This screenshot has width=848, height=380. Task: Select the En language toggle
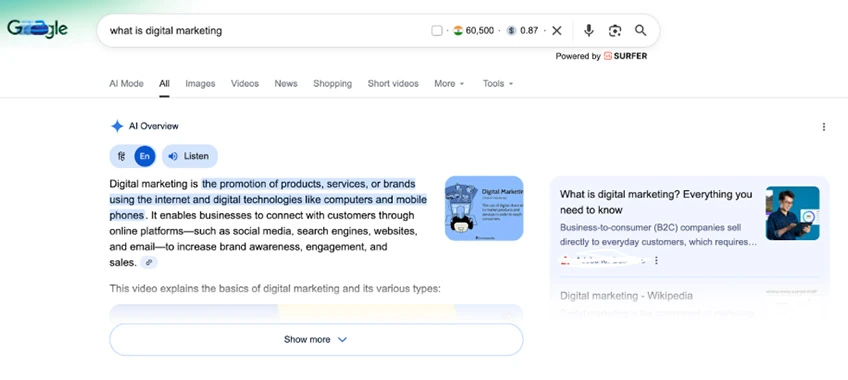coord(144,156)
